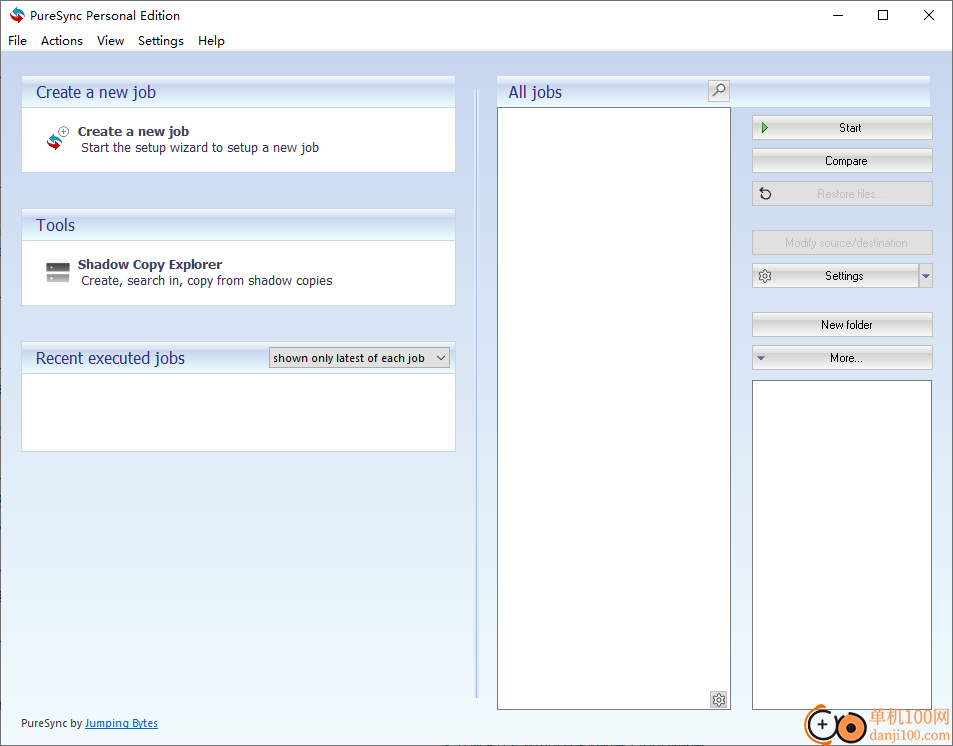
Task: Start the selected job with the Start button
Action: 842,128
